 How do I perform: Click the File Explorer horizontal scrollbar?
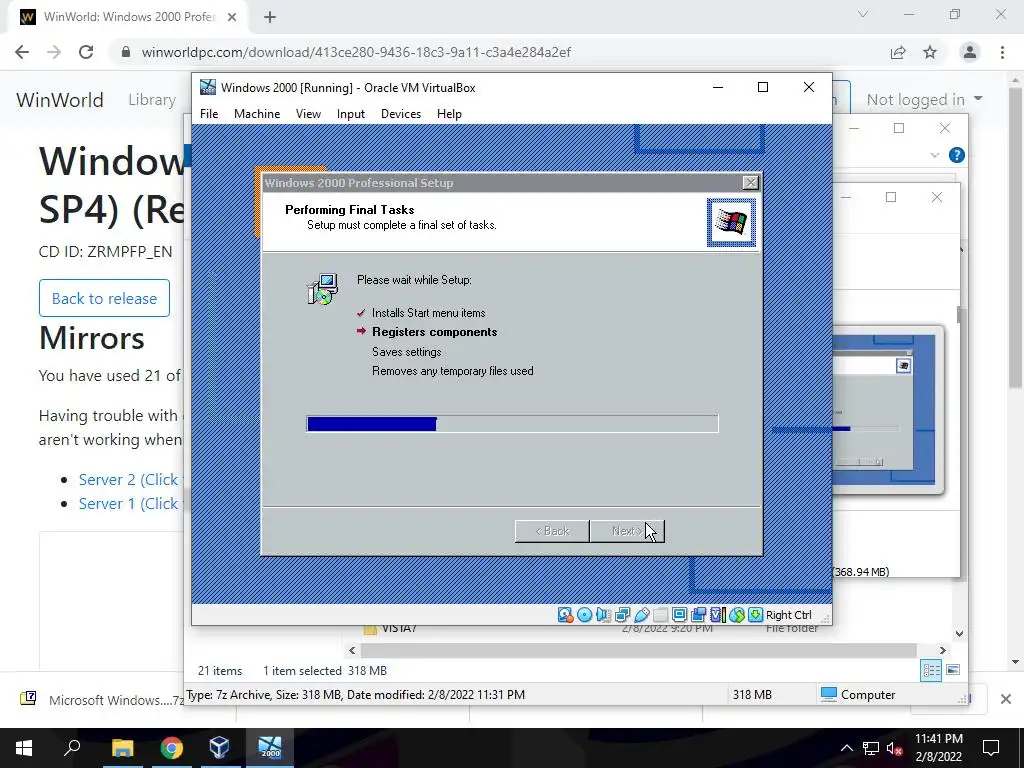tap(639, 650)
